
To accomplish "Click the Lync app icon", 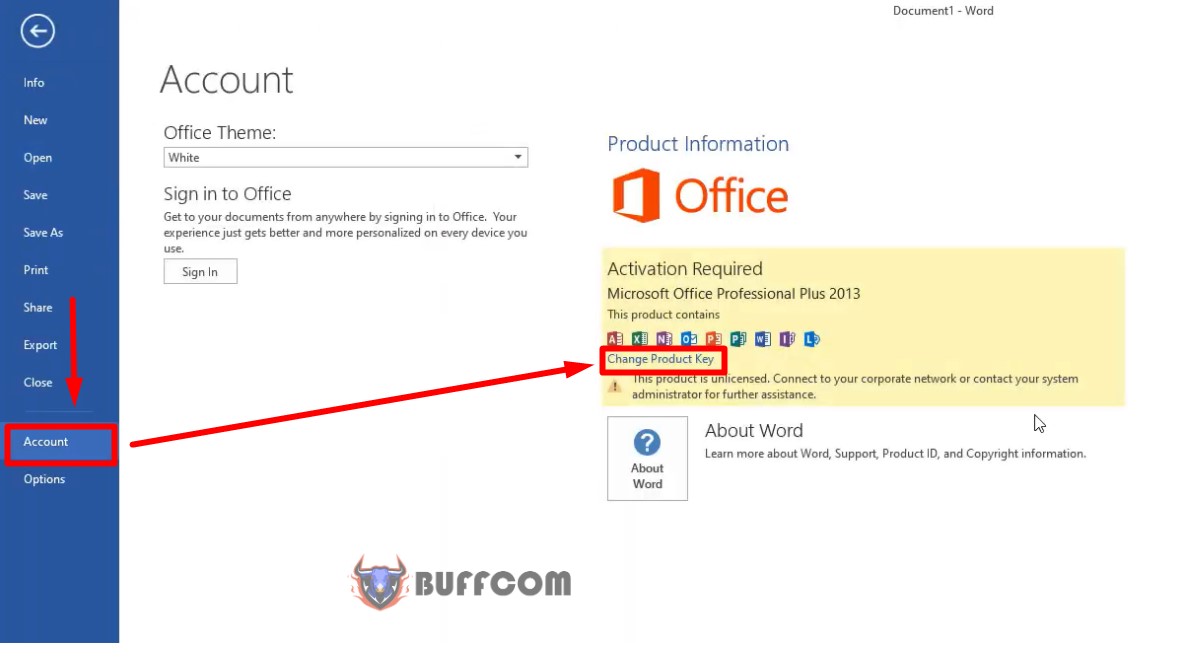I will click(811, 339).
